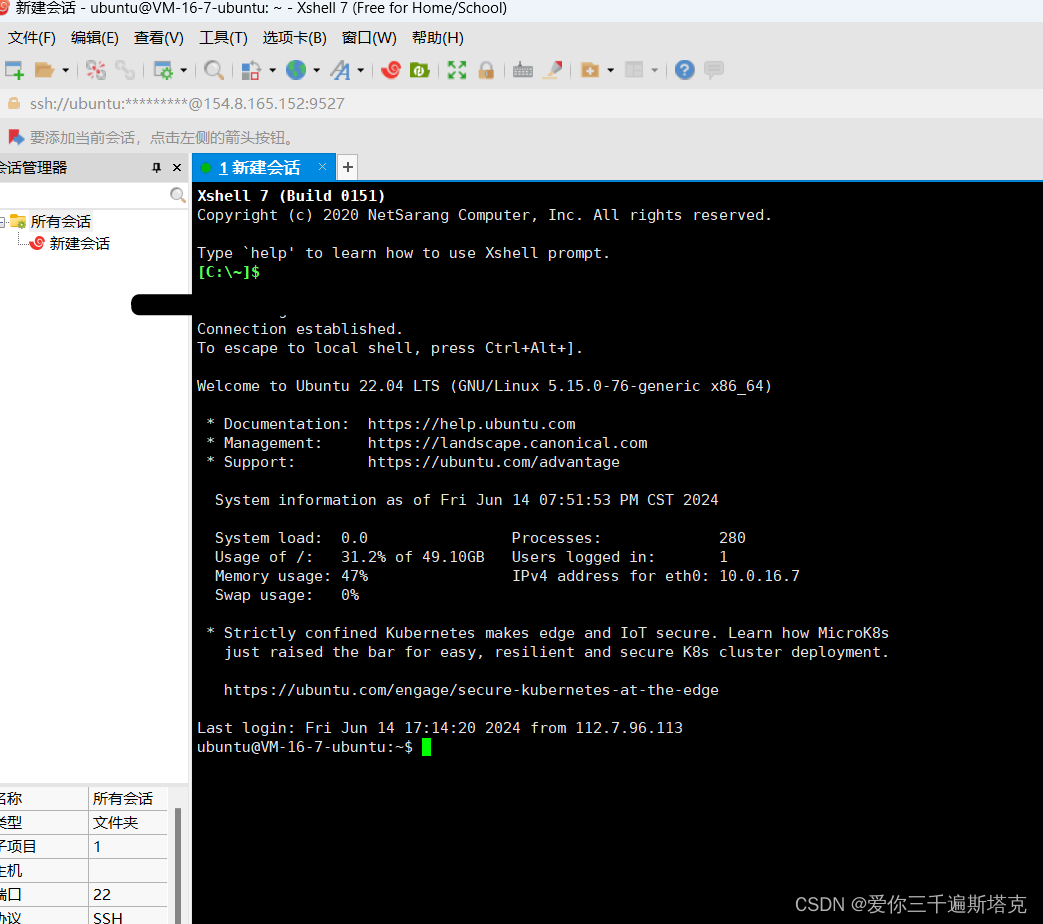
Task: Launch Xftp file transfer from the toolbar
Action: (x=419, y=70)
